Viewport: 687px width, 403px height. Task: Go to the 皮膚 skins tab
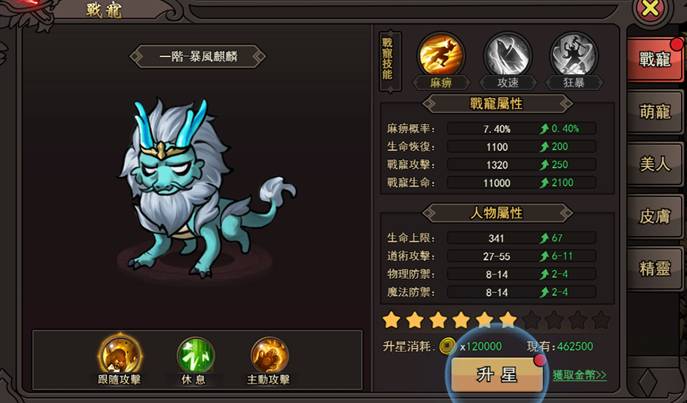click(655, 216)
